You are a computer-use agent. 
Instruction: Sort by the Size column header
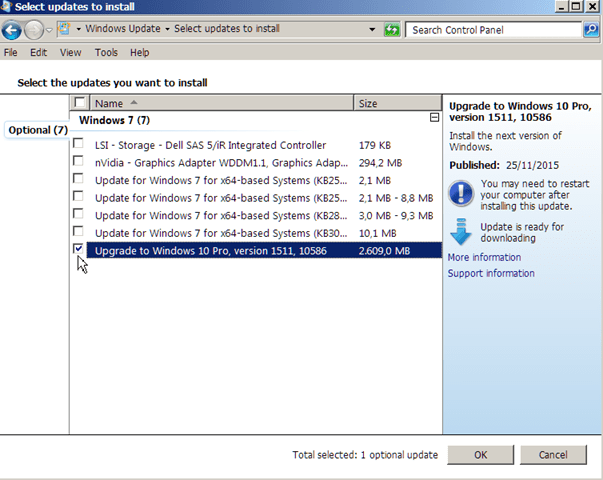397,103
